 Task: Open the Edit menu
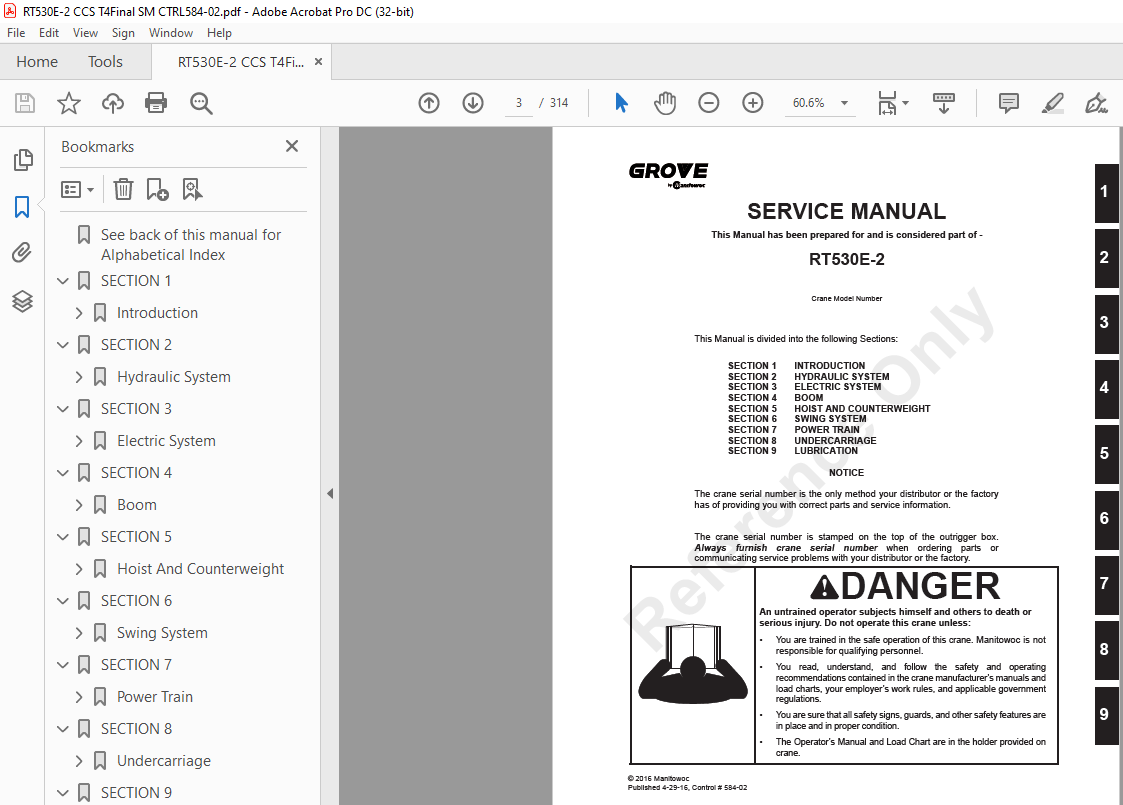[x=49, y=33]
